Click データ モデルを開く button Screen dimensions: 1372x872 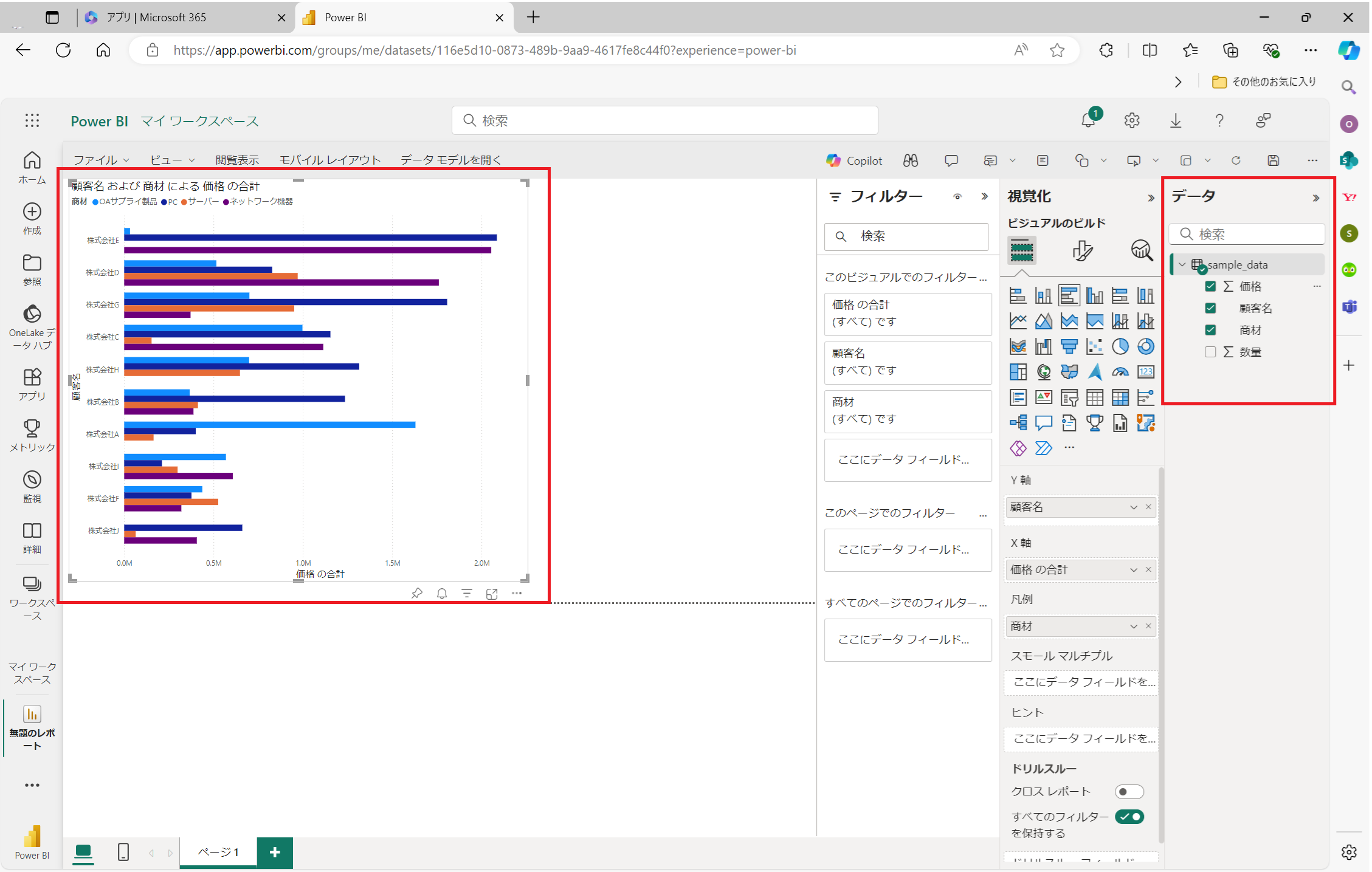[x=450, y=160]
